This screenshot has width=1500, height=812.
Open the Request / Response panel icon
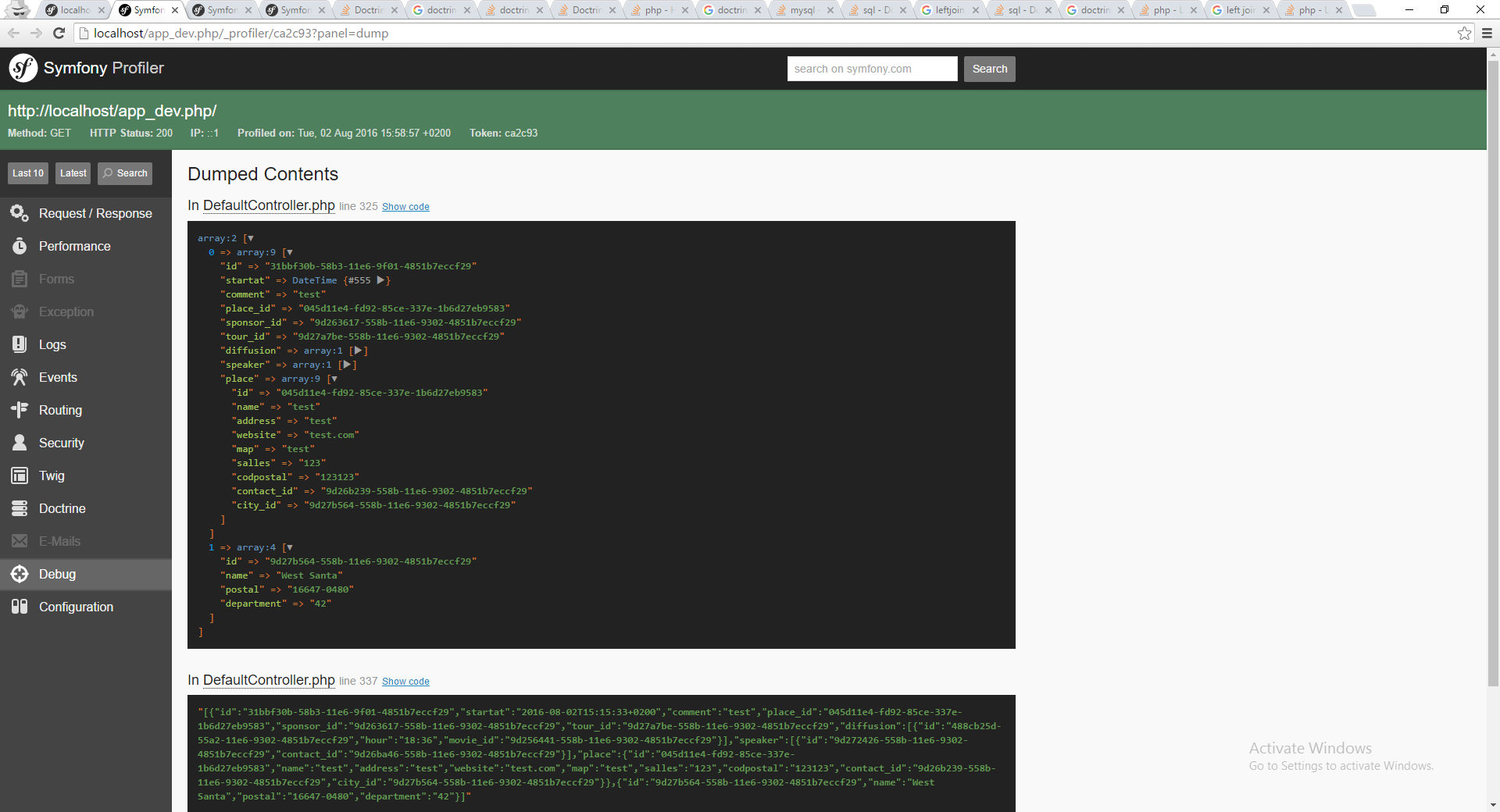pos(20,213)
